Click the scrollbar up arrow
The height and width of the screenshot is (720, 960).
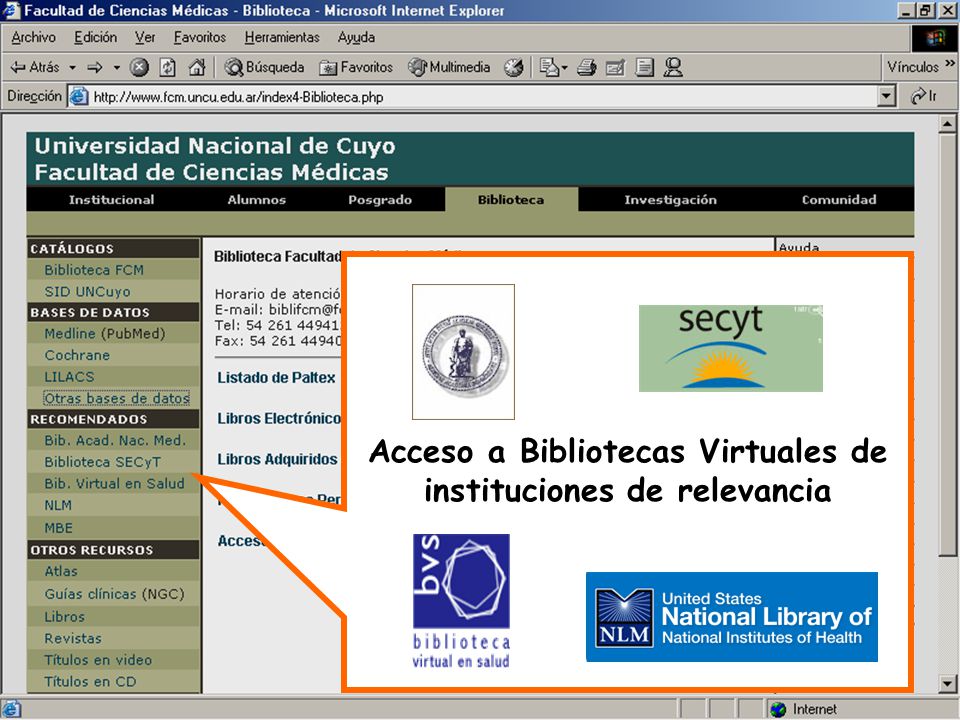click(x=947, y=124)
